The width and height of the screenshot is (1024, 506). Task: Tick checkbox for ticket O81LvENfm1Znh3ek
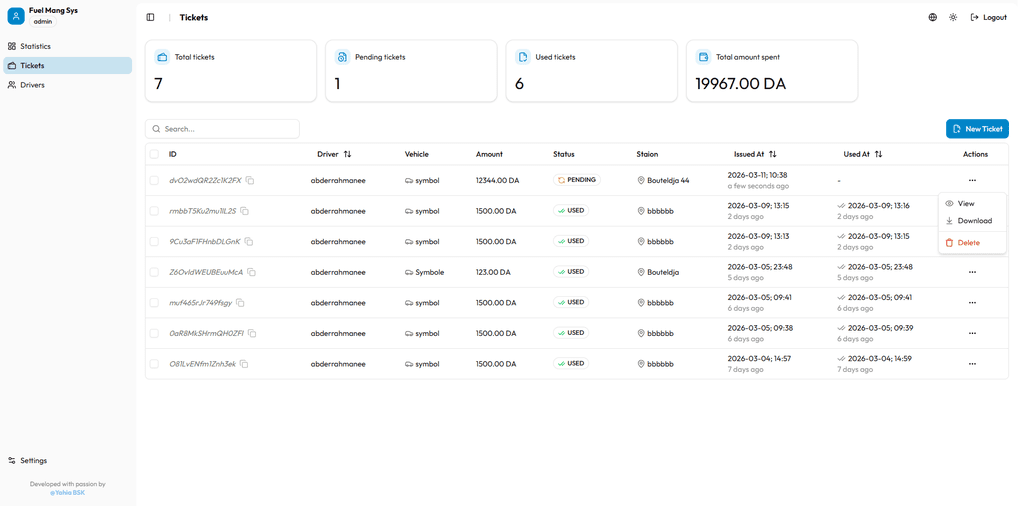pyautogui.click(x=154, y=364)
